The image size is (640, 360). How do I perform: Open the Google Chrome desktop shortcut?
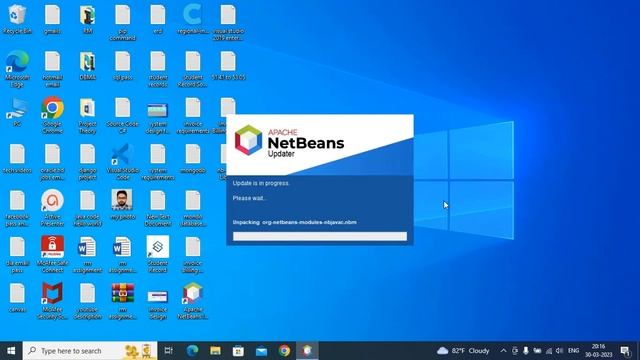pos(52,115)
